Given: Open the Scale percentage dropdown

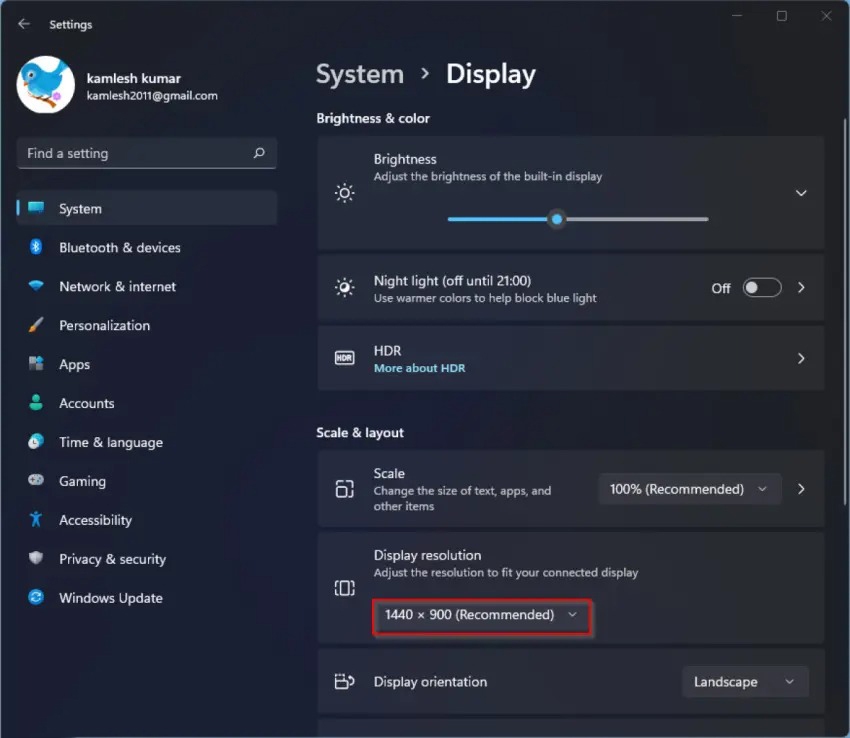Looking at the screenshot, I should [688, 489].
